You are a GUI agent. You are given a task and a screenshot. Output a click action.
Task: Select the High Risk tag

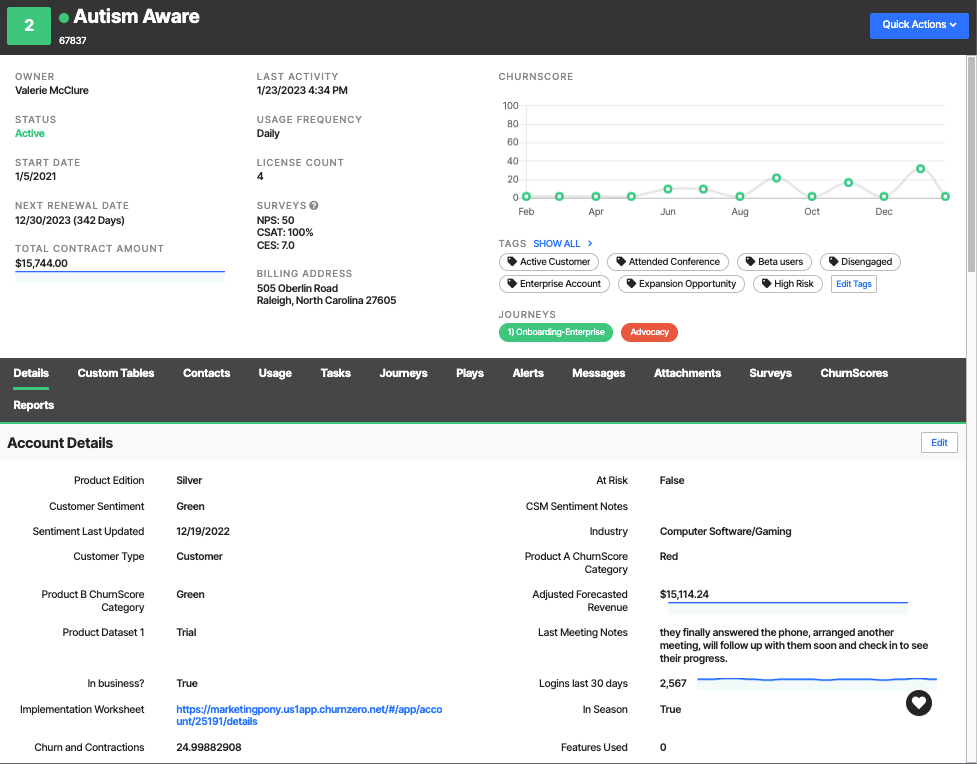pyautogui.click(x=788, y=284)
